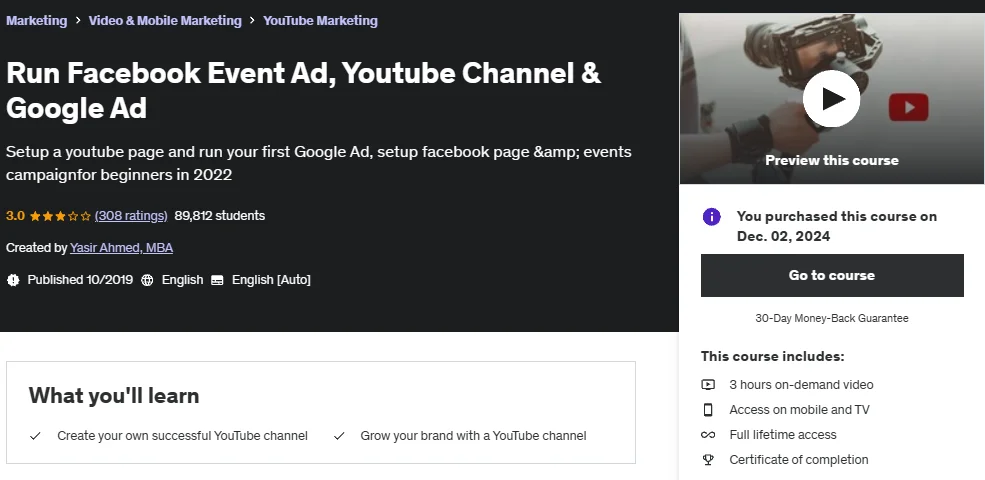This screenshot has width=985, height=480.
Task: Click checkmark beside Create your own YouTube channel
Action: (35, 436)
